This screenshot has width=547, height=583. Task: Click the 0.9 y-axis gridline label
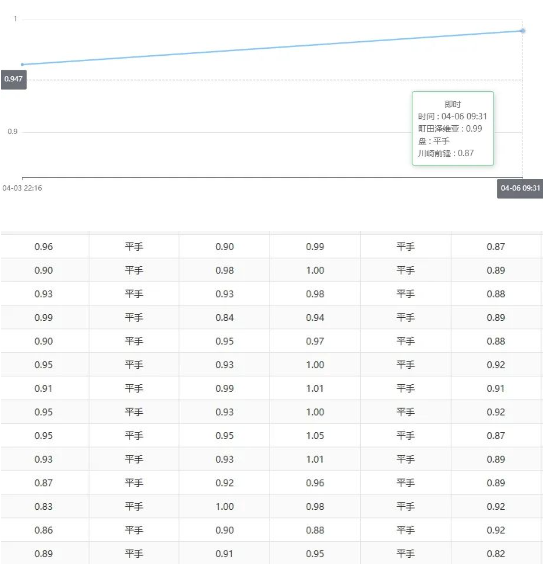pyautogui.click(x=13, y=132)
